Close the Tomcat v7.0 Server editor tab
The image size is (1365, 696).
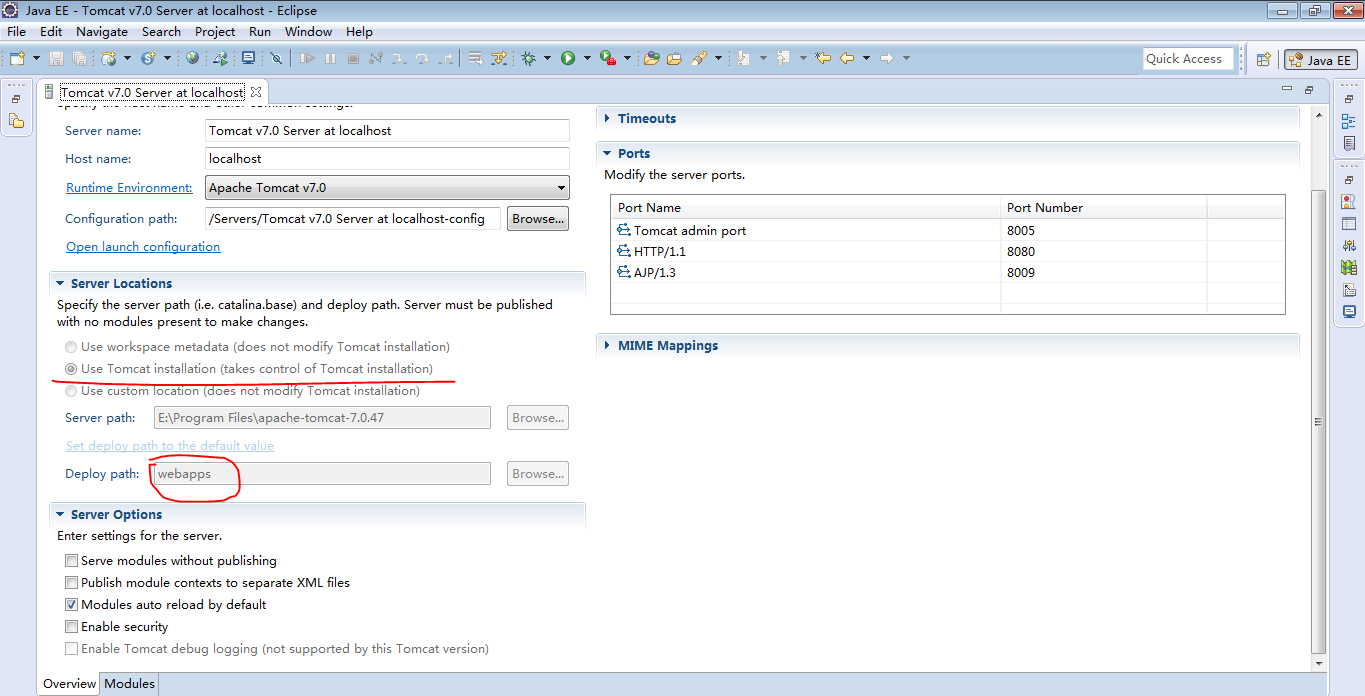(x=255, y=92)
